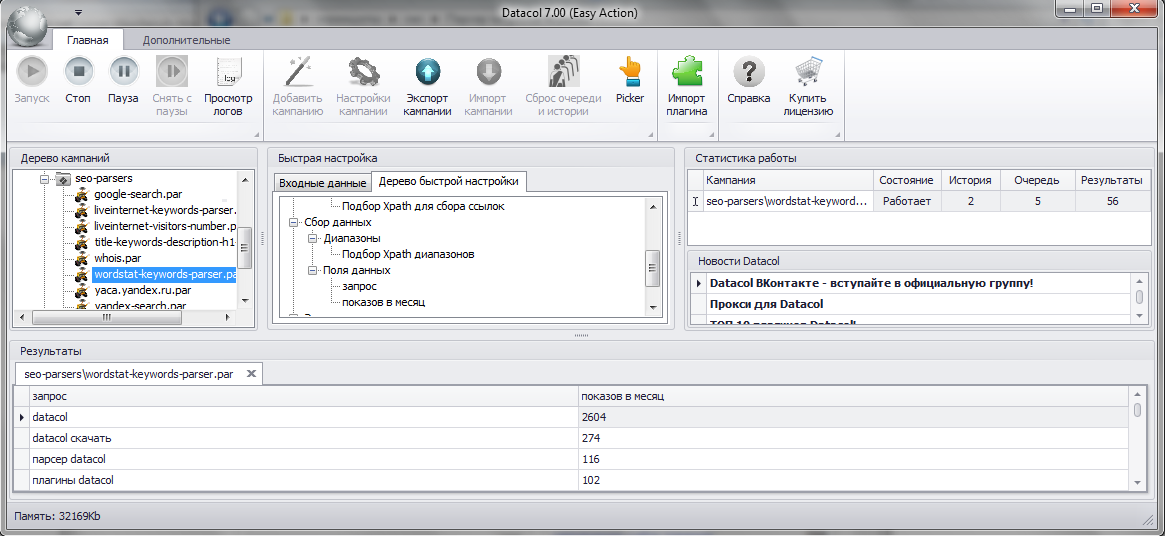
Task: Close the wordstat-keywords-parser results tab
Action: [251, 373]
